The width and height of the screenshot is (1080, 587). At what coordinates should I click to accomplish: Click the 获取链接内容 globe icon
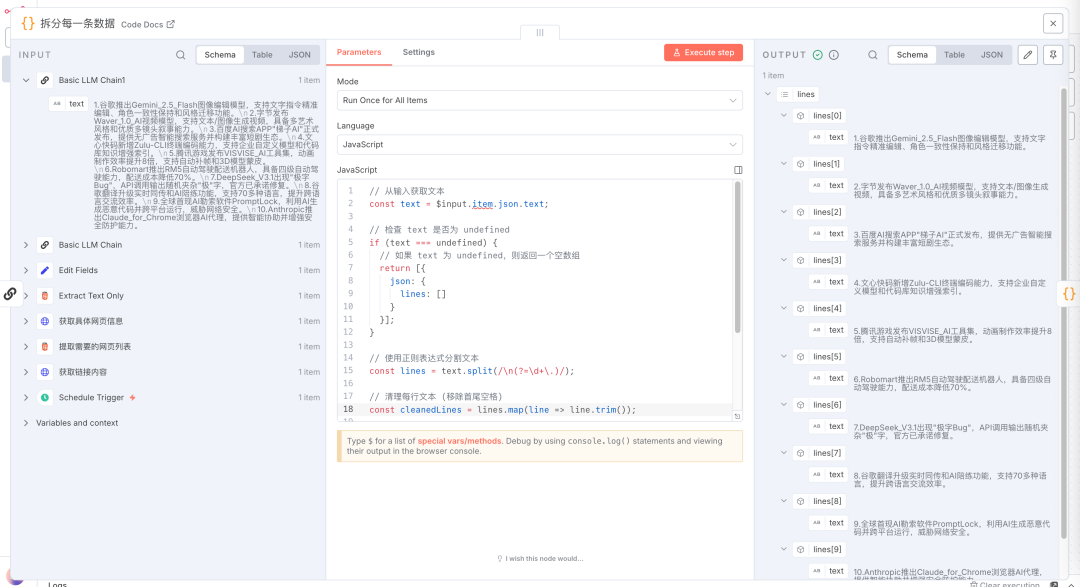(45, 372)
